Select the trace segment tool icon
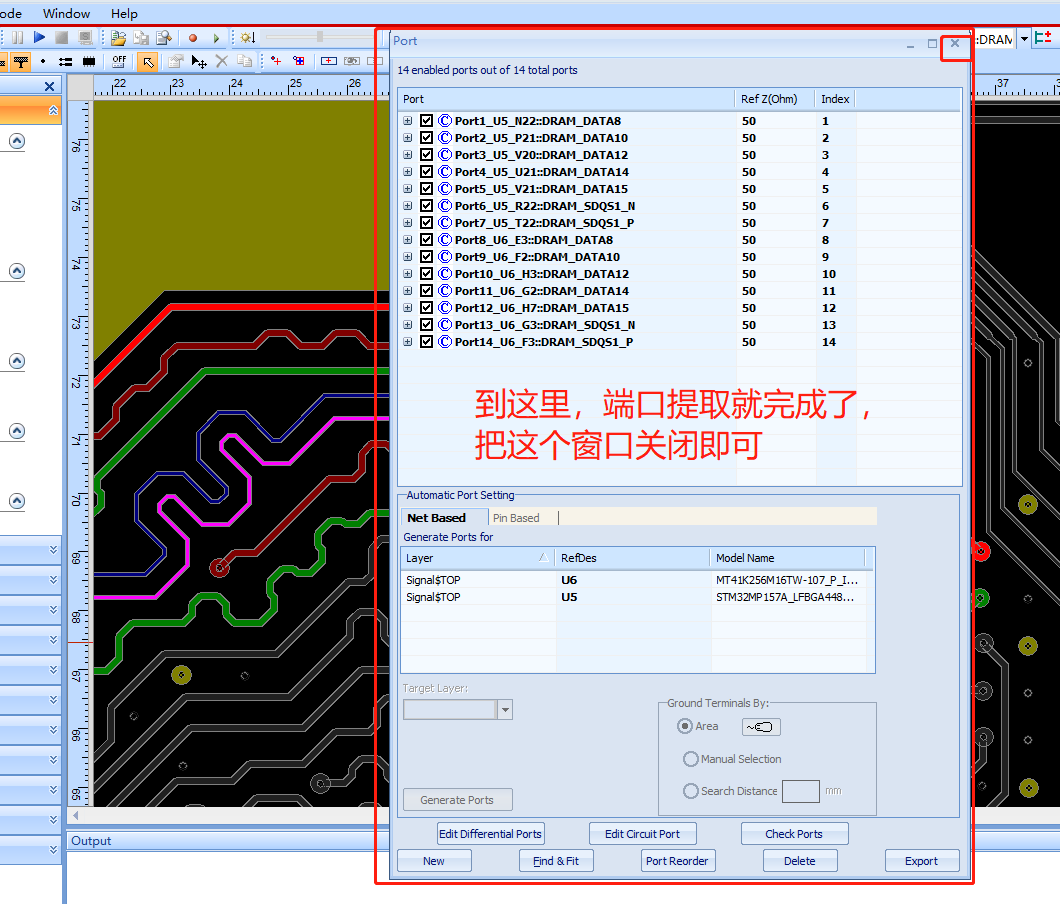The height and width of the screenshot is (904, 1060). (x=66, y=62)
